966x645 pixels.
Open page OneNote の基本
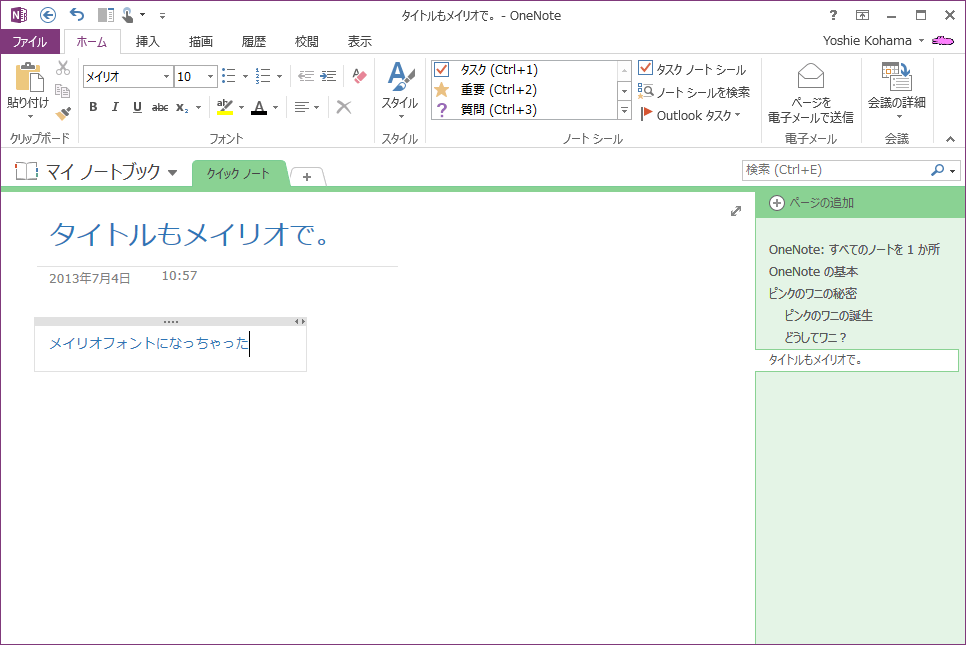coord(813,272)
